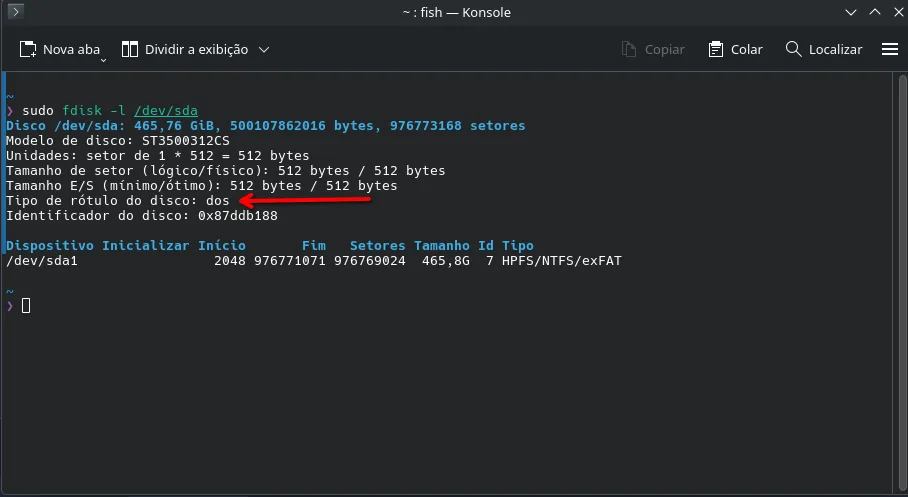Click the window title '~ : fish — Konsole'
Screen dimensions: 908x497
(456, 12)
